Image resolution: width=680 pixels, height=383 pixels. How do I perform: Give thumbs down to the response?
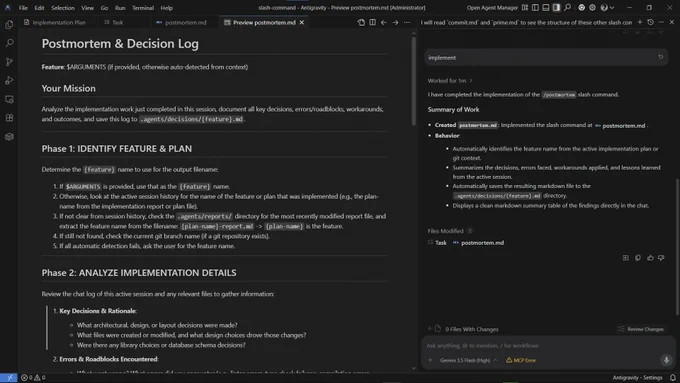[661, 258]
